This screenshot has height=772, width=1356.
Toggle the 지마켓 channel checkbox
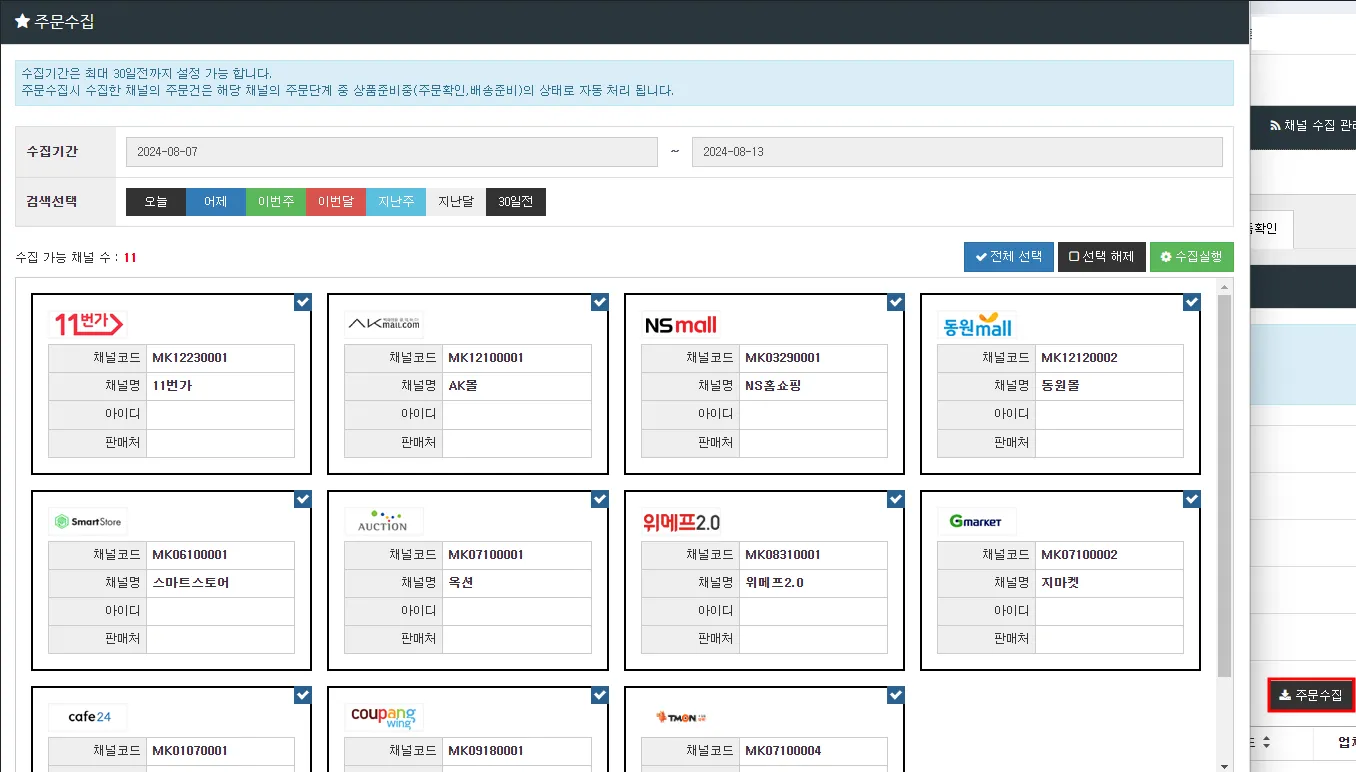coord(1192,499)
